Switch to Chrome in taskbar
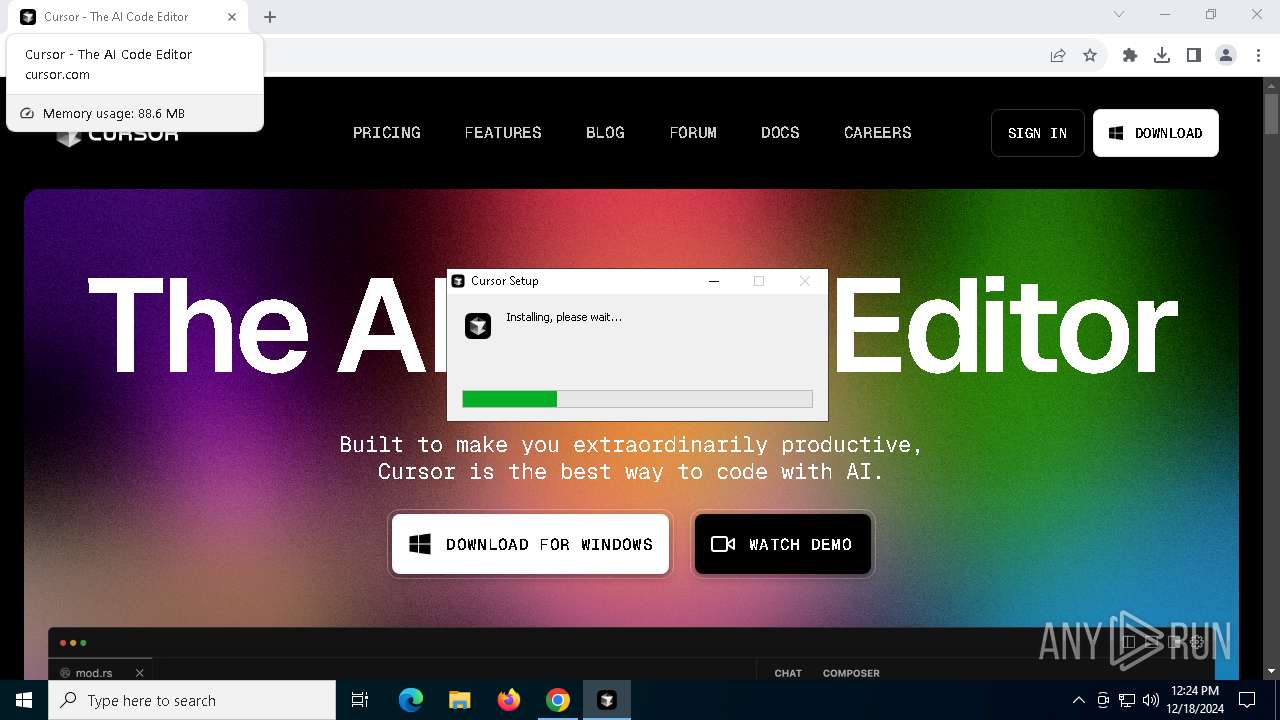Viewport: 1280px width, 720px height. [x=558, y=700]
